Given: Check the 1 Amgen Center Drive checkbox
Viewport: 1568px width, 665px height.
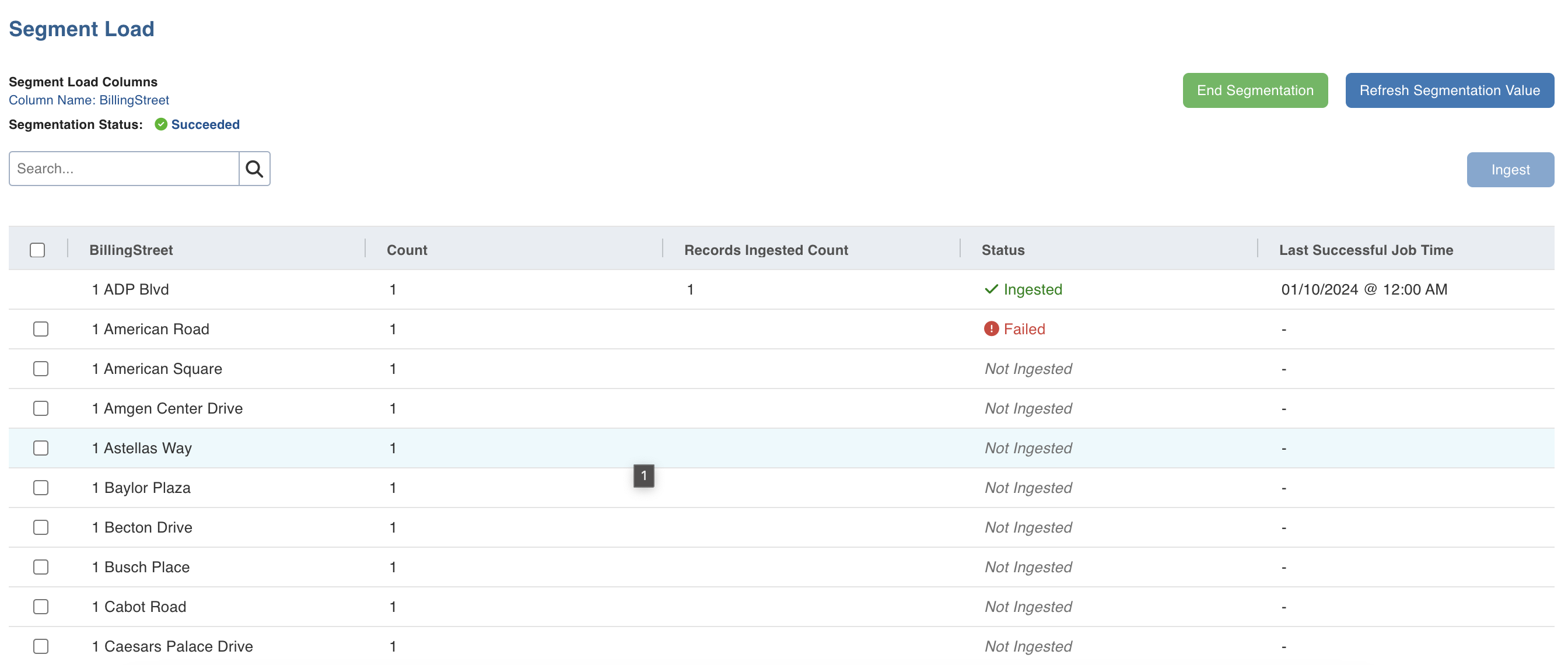Looking at the screenshot, I should (x=41, y=408).
